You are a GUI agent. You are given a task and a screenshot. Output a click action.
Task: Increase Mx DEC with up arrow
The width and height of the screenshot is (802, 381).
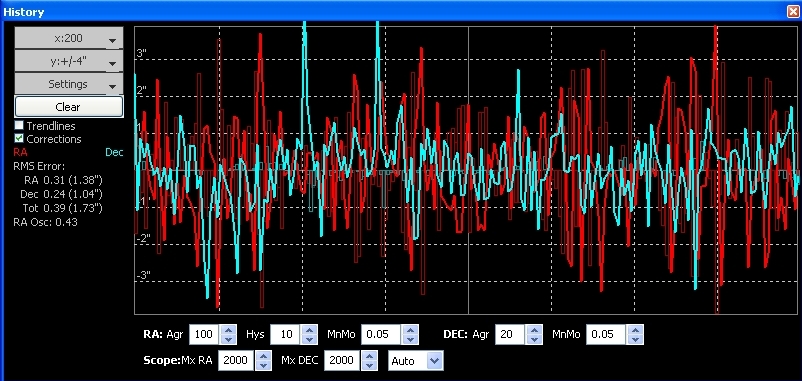tap(370, 355)
